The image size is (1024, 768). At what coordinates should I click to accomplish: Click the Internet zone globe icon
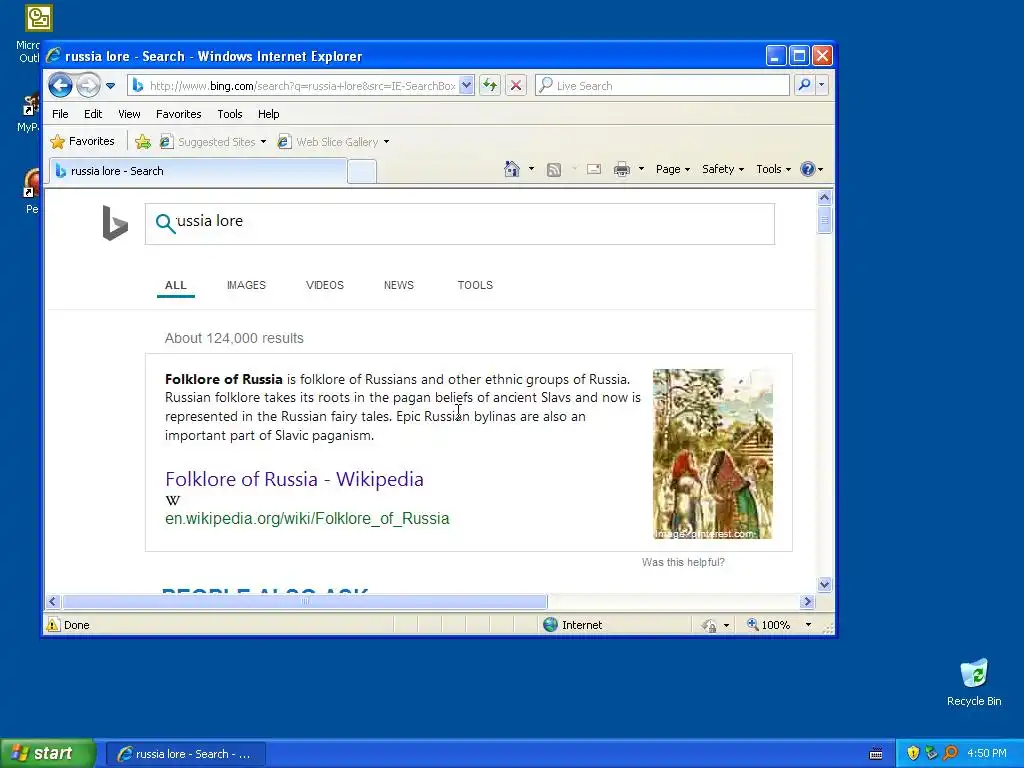[551, 625]
